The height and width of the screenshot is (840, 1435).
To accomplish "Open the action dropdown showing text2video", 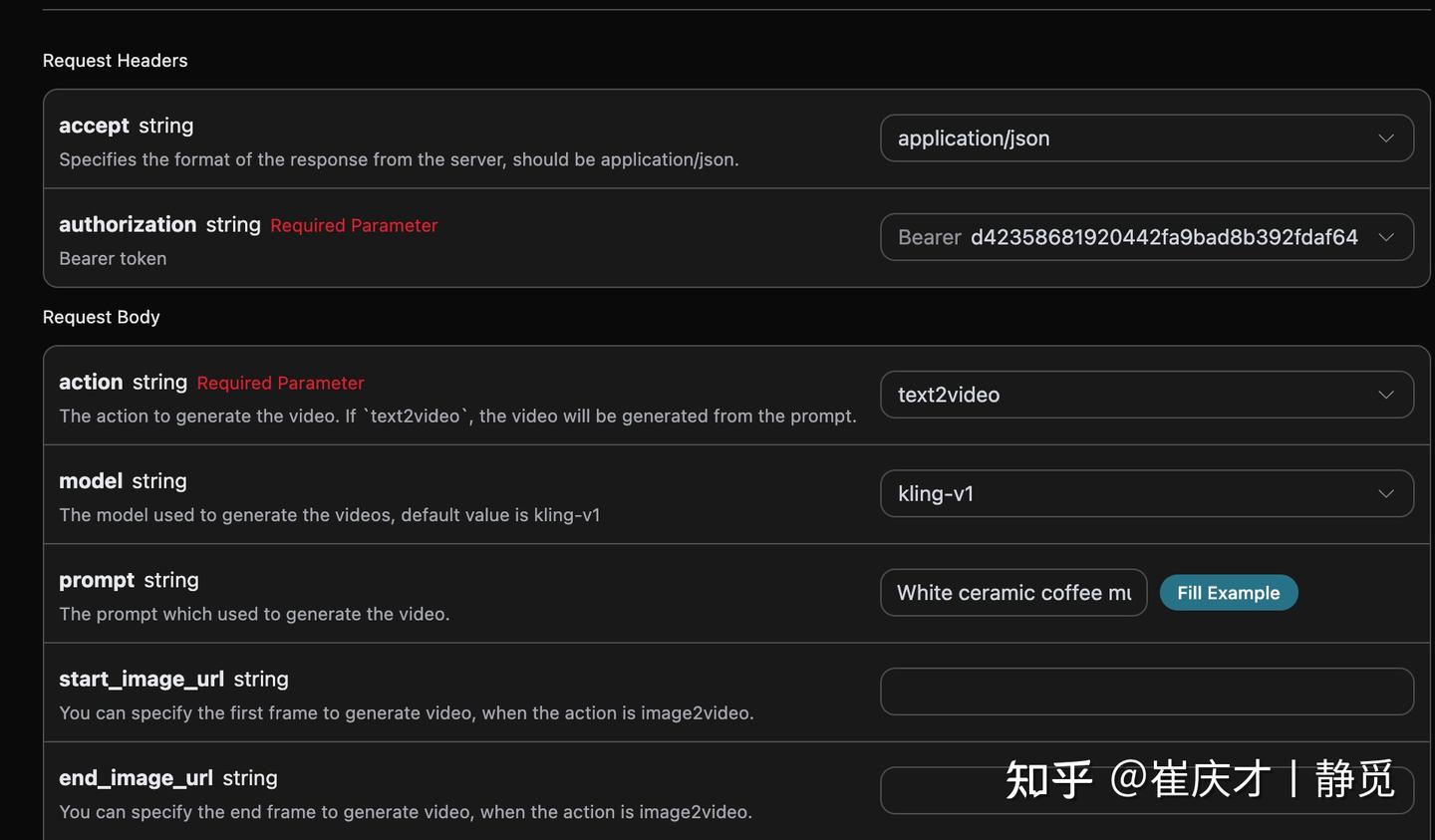I will [x=1146, y=395].
